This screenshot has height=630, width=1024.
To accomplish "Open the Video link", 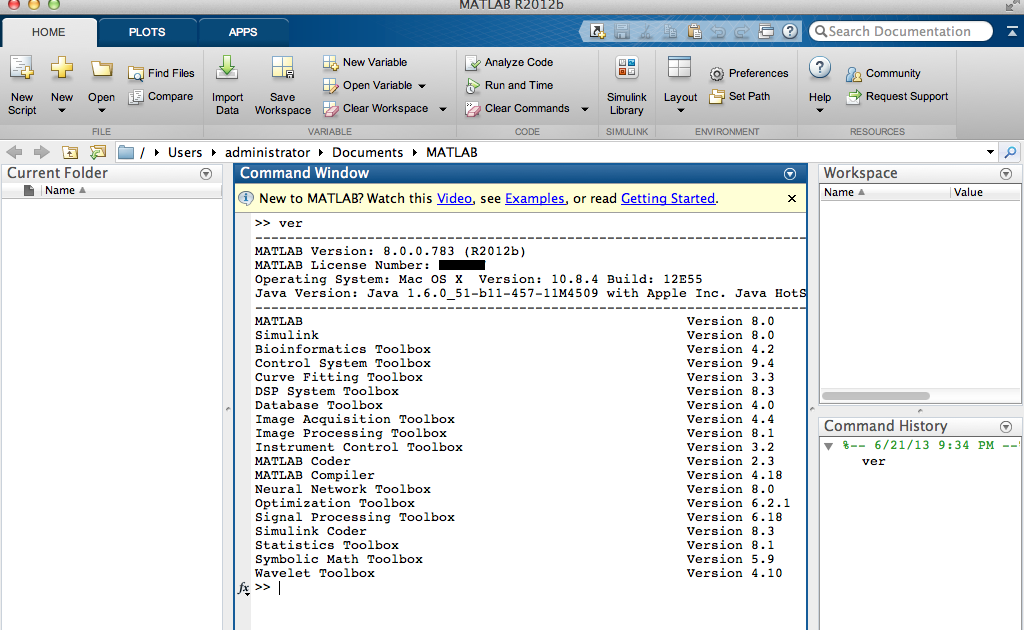I will (x=455, y=198).
